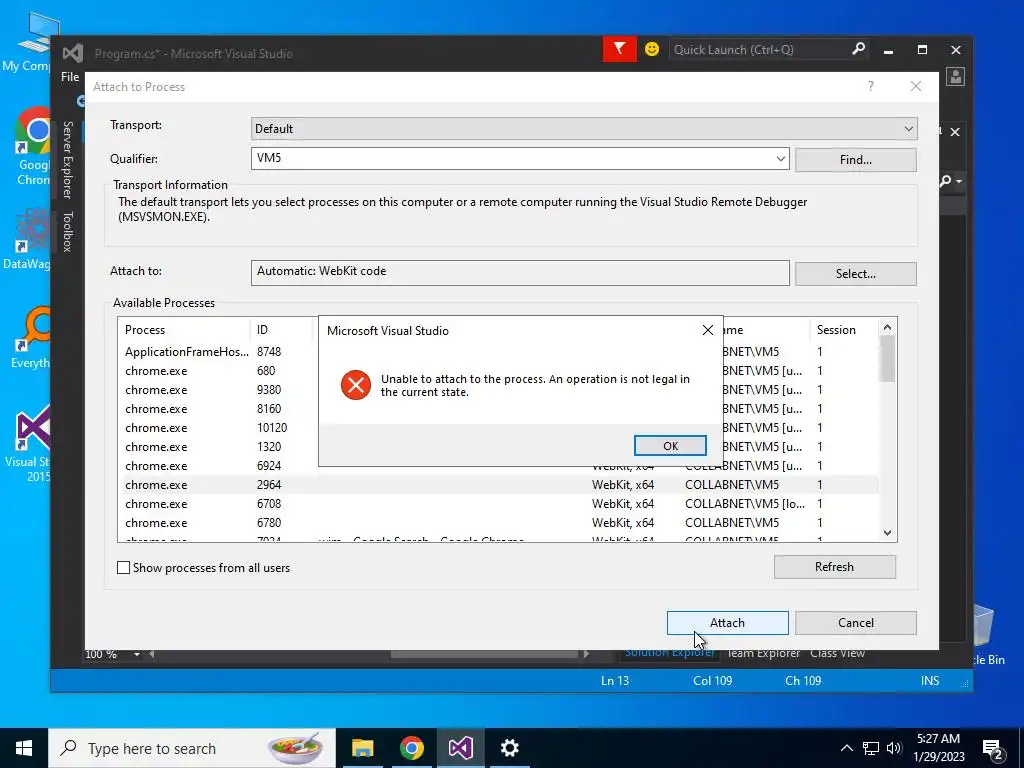The image size is (1024, 768).
Task: Click the feedback smiley icon
Action: [651, 49]
